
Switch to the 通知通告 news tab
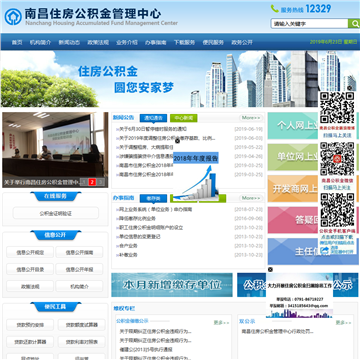(153, 118)
